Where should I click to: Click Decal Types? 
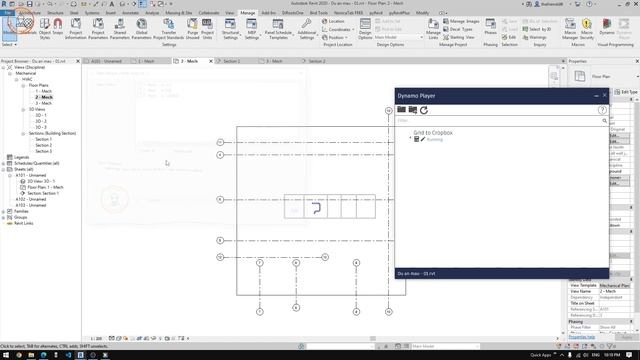(458, 29)
